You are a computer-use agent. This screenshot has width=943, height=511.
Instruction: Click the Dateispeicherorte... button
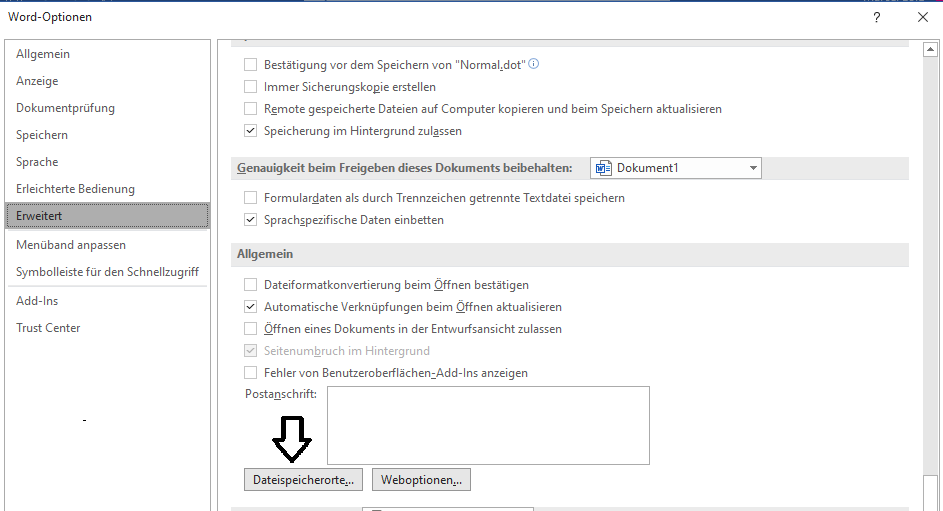tap(303, 480)
